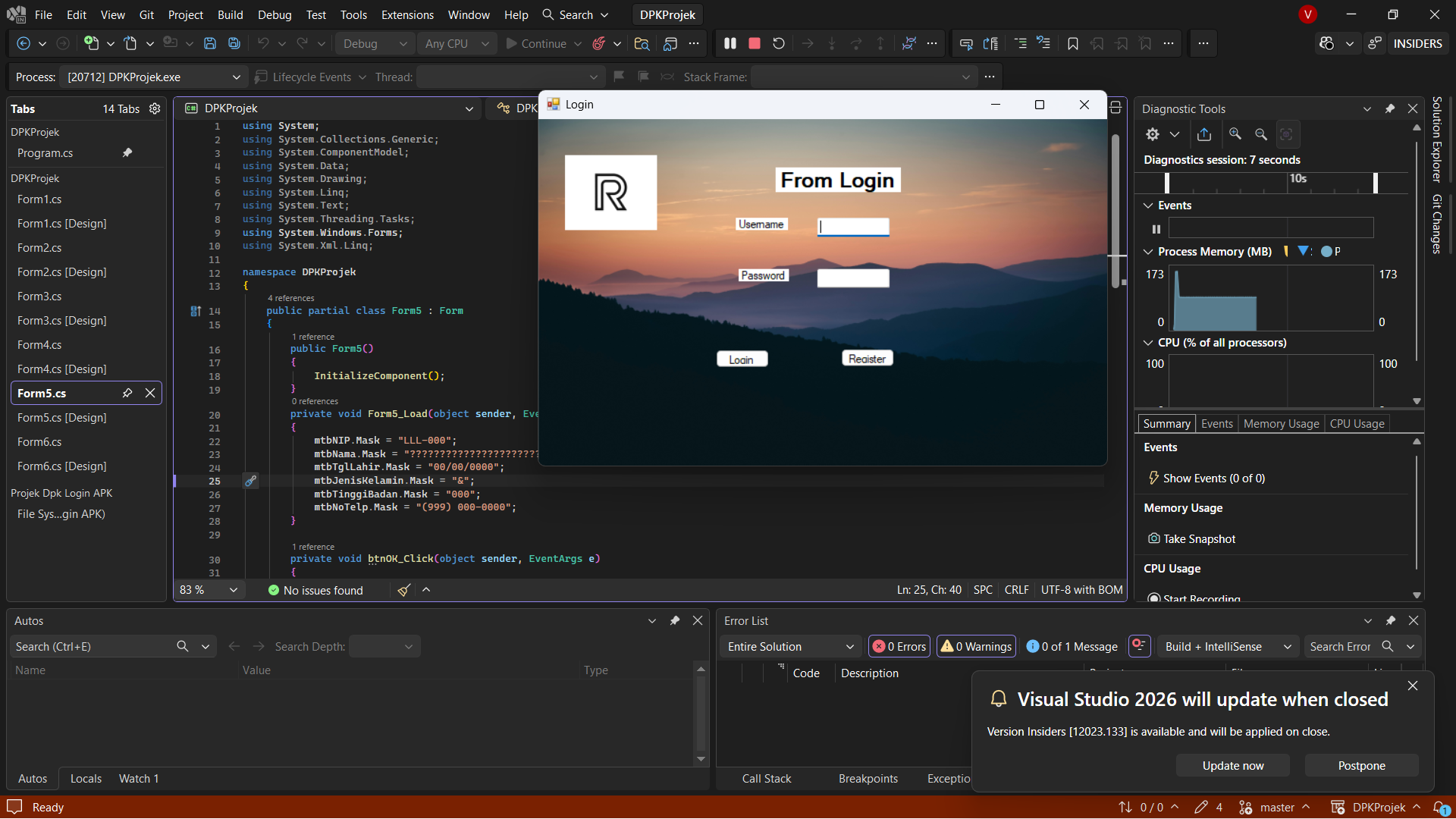Click the Password field in Login window
This screenshot has height=819, width=1456.
pos(853,278)
